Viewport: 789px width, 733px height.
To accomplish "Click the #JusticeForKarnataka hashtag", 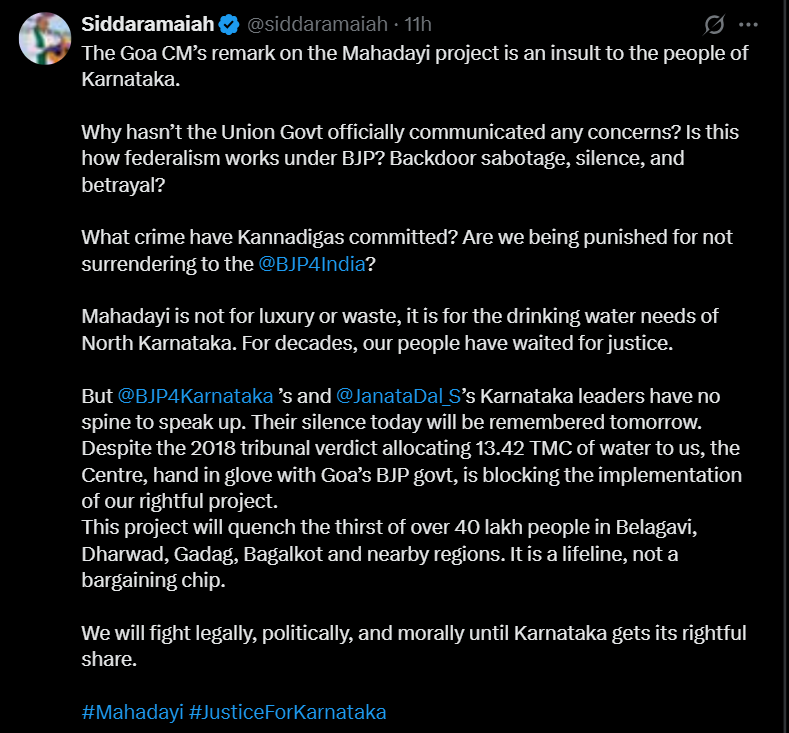I will 287,712.
